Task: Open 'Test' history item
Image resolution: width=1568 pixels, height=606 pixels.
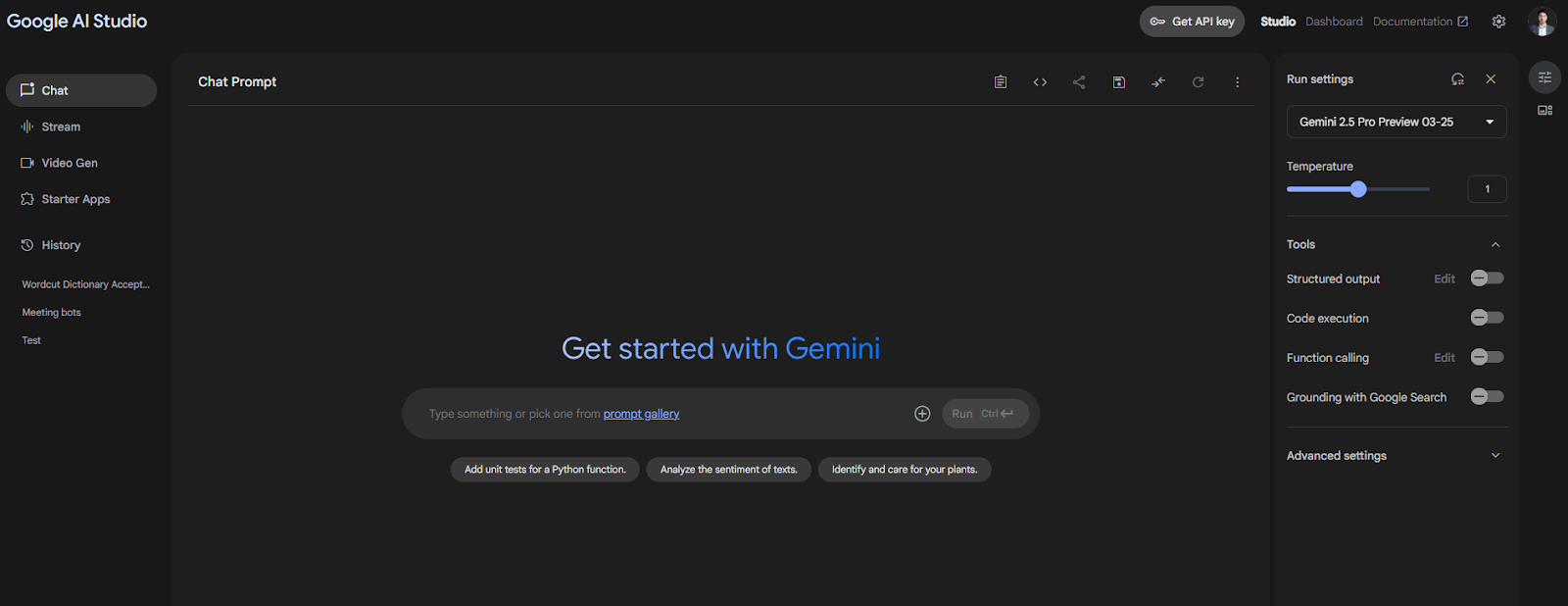Action: [x=31, y=341]
